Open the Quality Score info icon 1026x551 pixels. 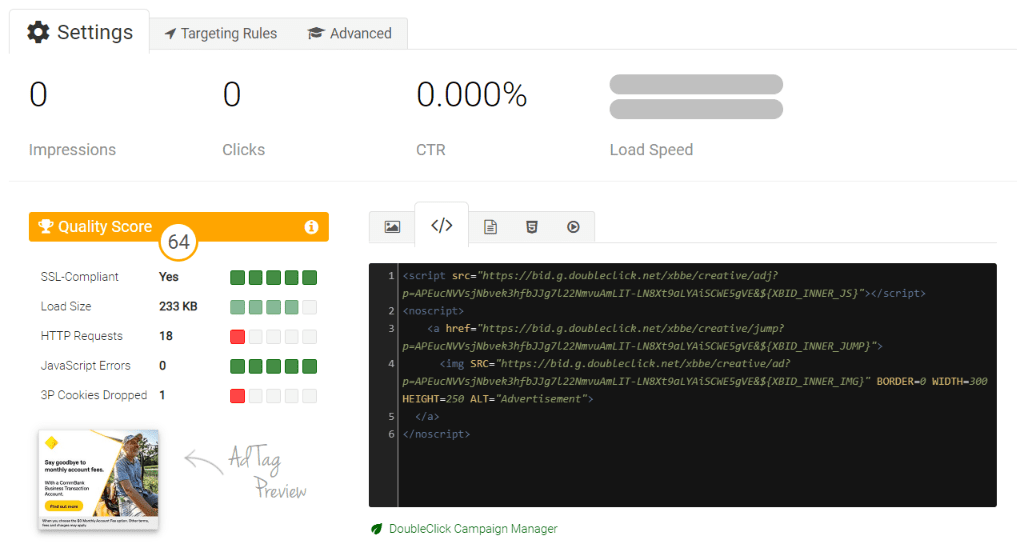(311, 227)
